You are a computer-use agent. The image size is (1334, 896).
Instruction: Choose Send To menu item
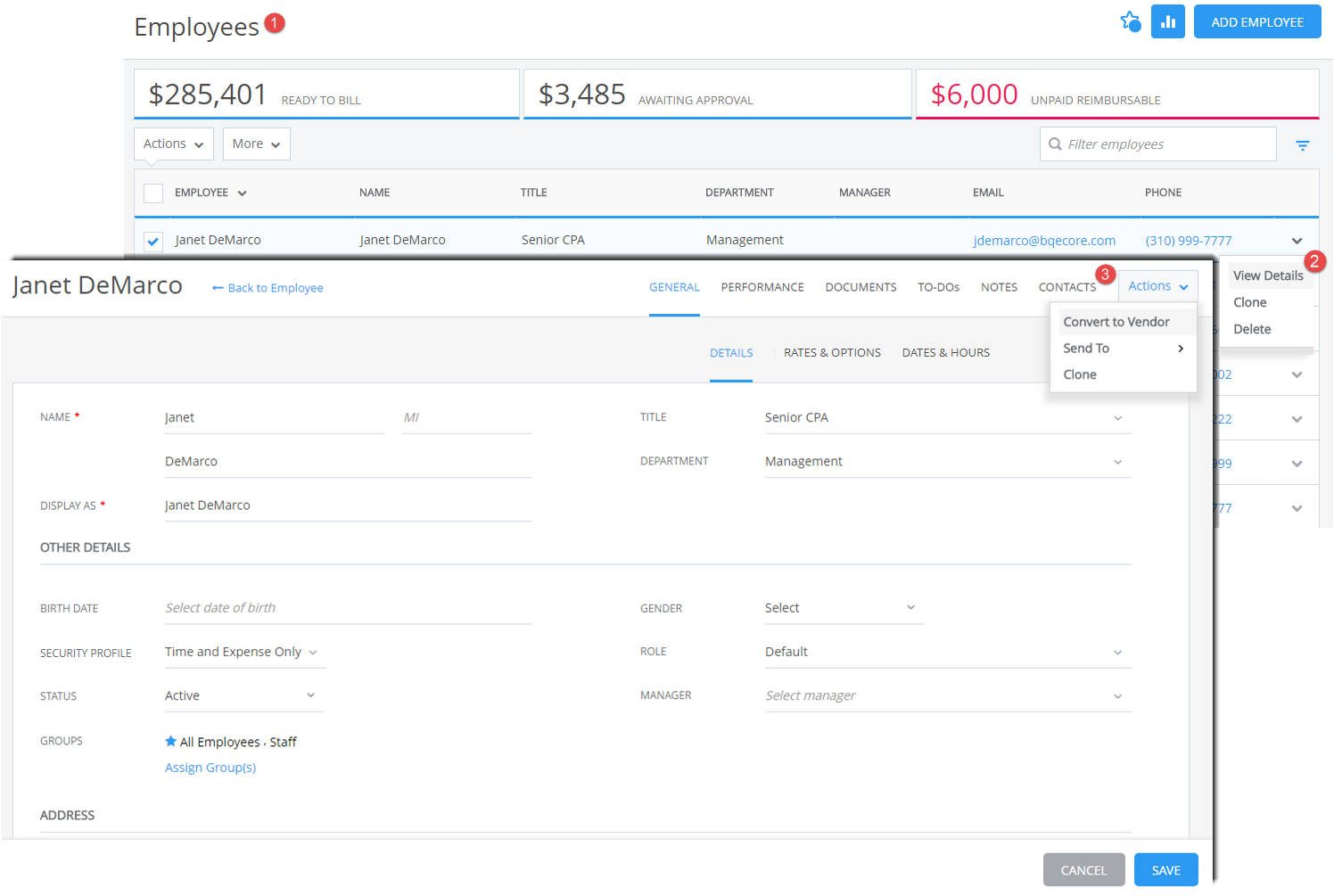(x=1124, y=349)
